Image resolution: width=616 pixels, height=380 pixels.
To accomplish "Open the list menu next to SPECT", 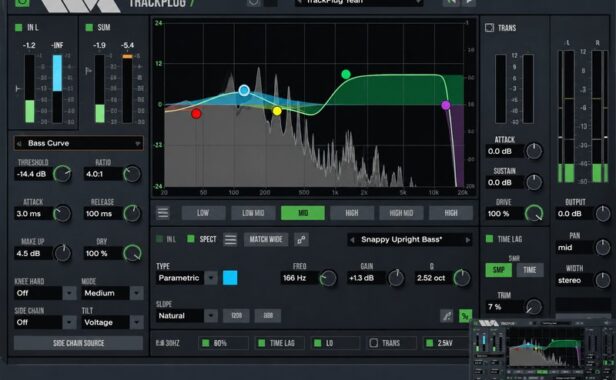I will pos(230,239).
